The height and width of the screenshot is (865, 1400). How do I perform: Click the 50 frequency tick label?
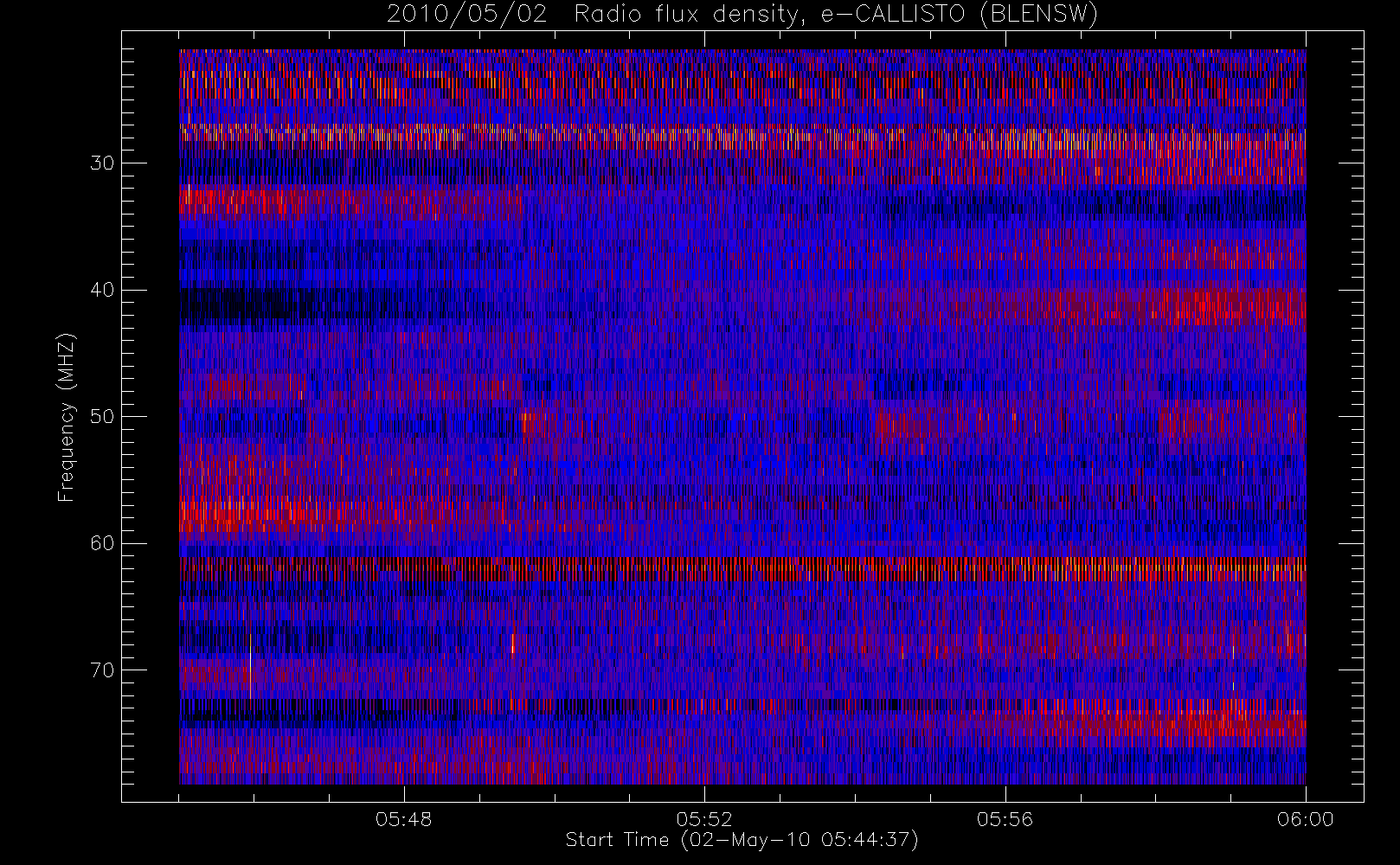coord(102,416)
